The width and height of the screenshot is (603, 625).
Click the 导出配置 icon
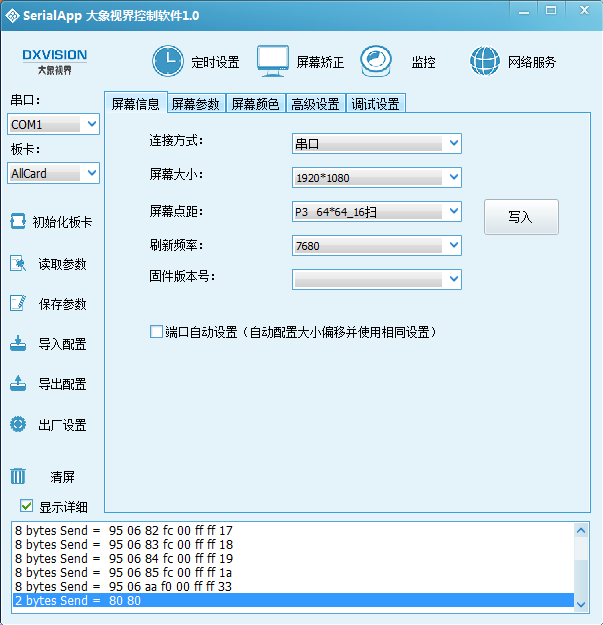point(18,383)
